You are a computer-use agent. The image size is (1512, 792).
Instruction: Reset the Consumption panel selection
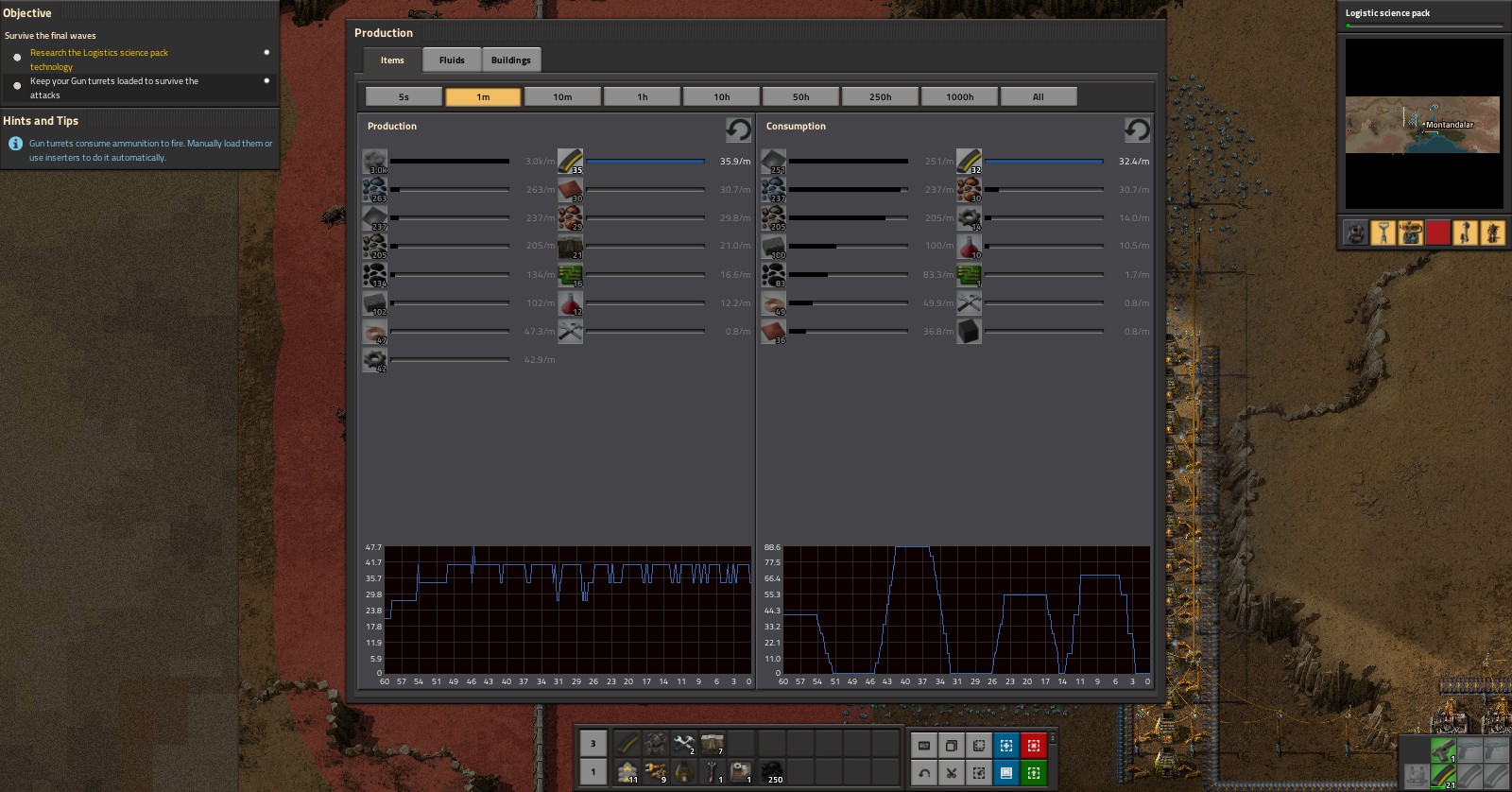[x=1137, y=129]
